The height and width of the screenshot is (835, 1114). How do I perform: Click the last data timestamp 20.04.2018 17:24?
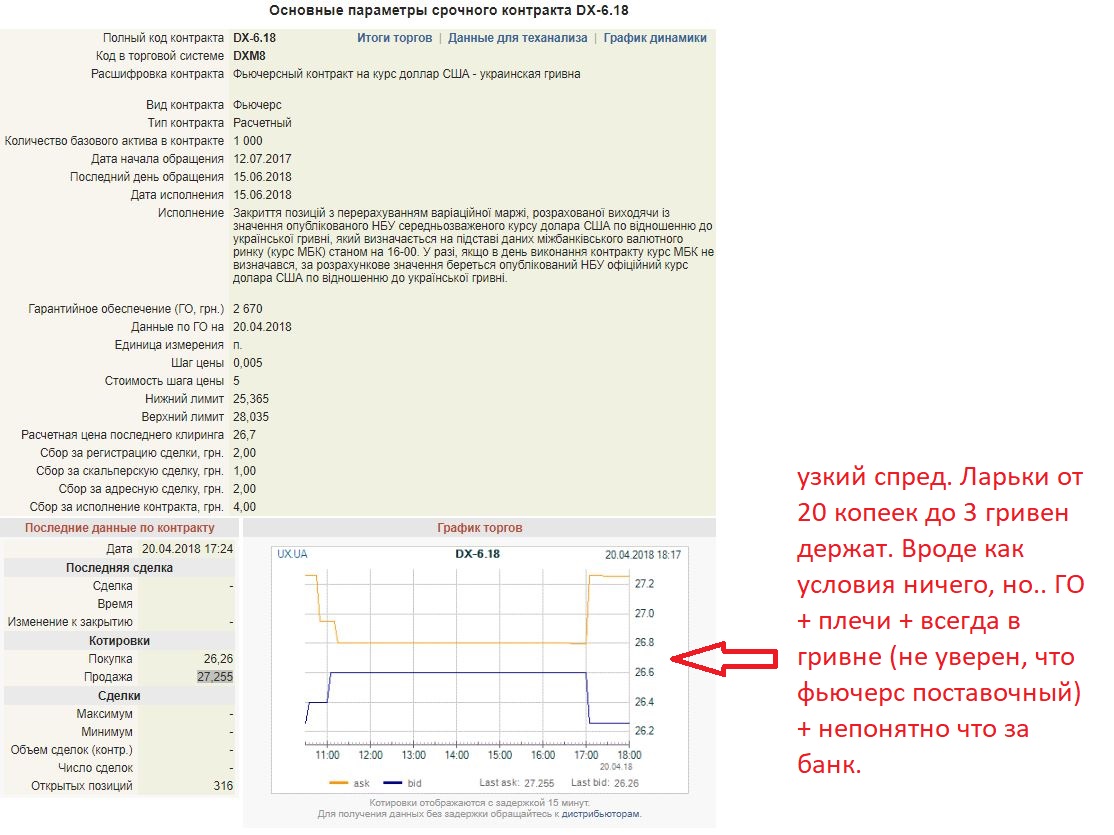188,549
